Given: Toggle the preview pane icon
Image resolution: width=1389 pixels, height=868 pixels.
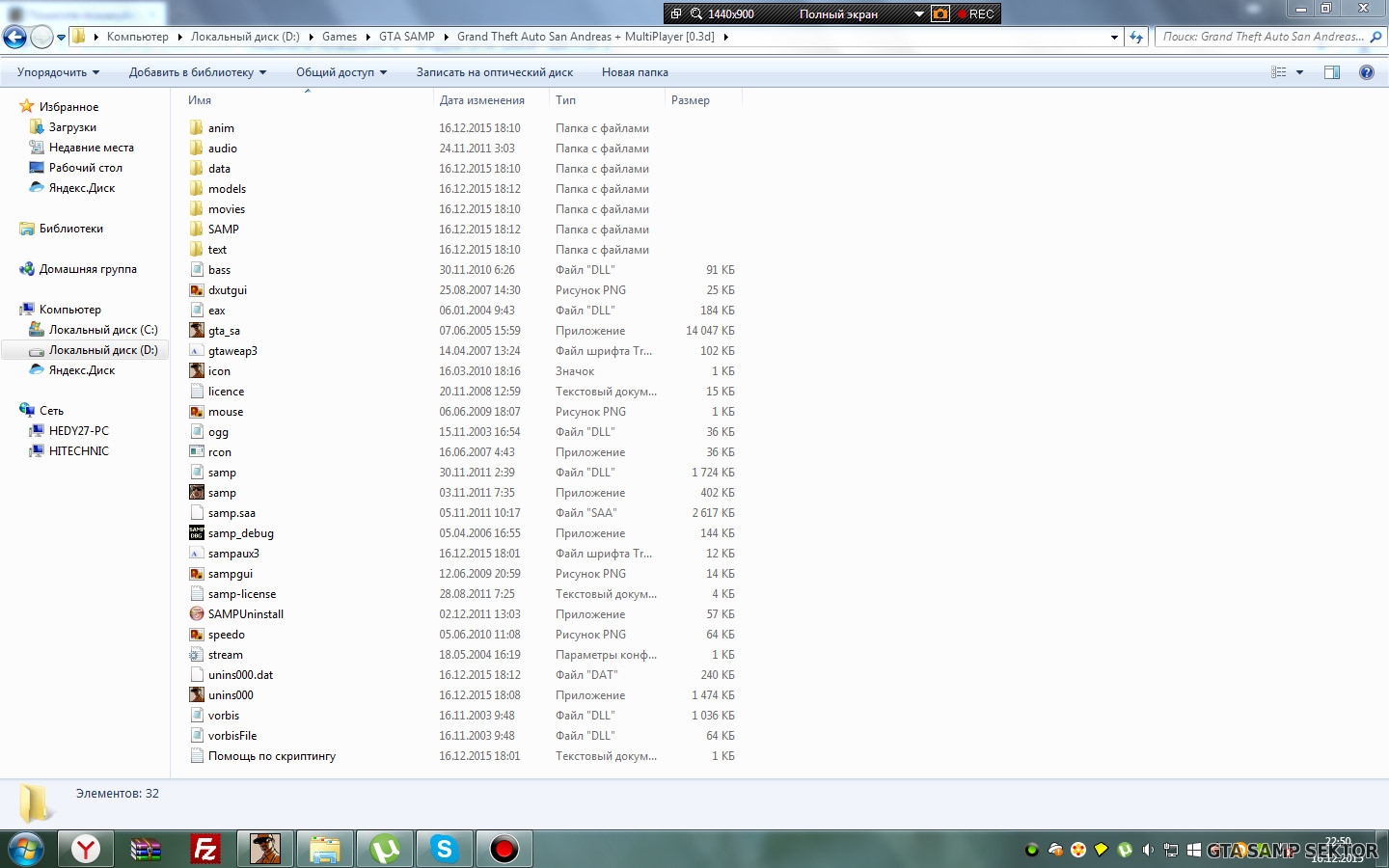Looking at the screenshot, I should pos(1332,72).
